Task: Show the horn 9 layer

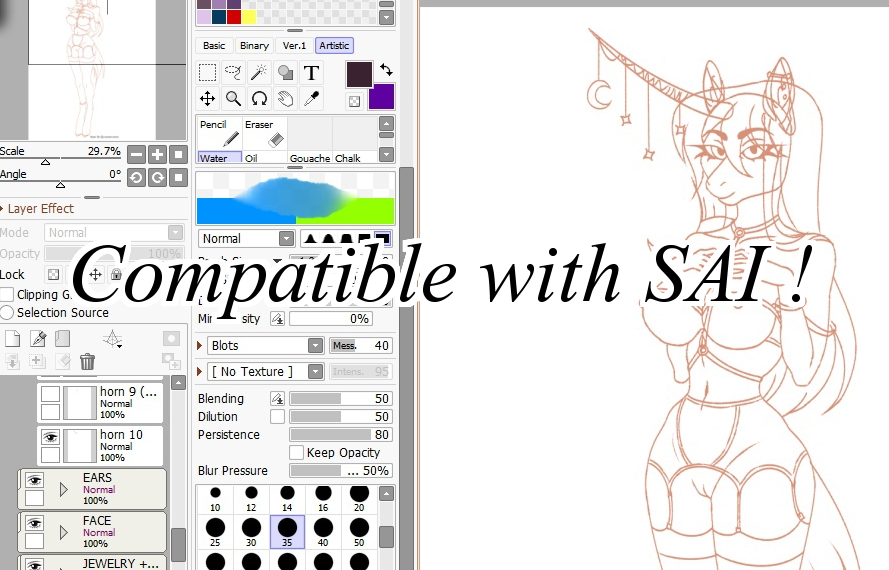Action: [50, 394]
